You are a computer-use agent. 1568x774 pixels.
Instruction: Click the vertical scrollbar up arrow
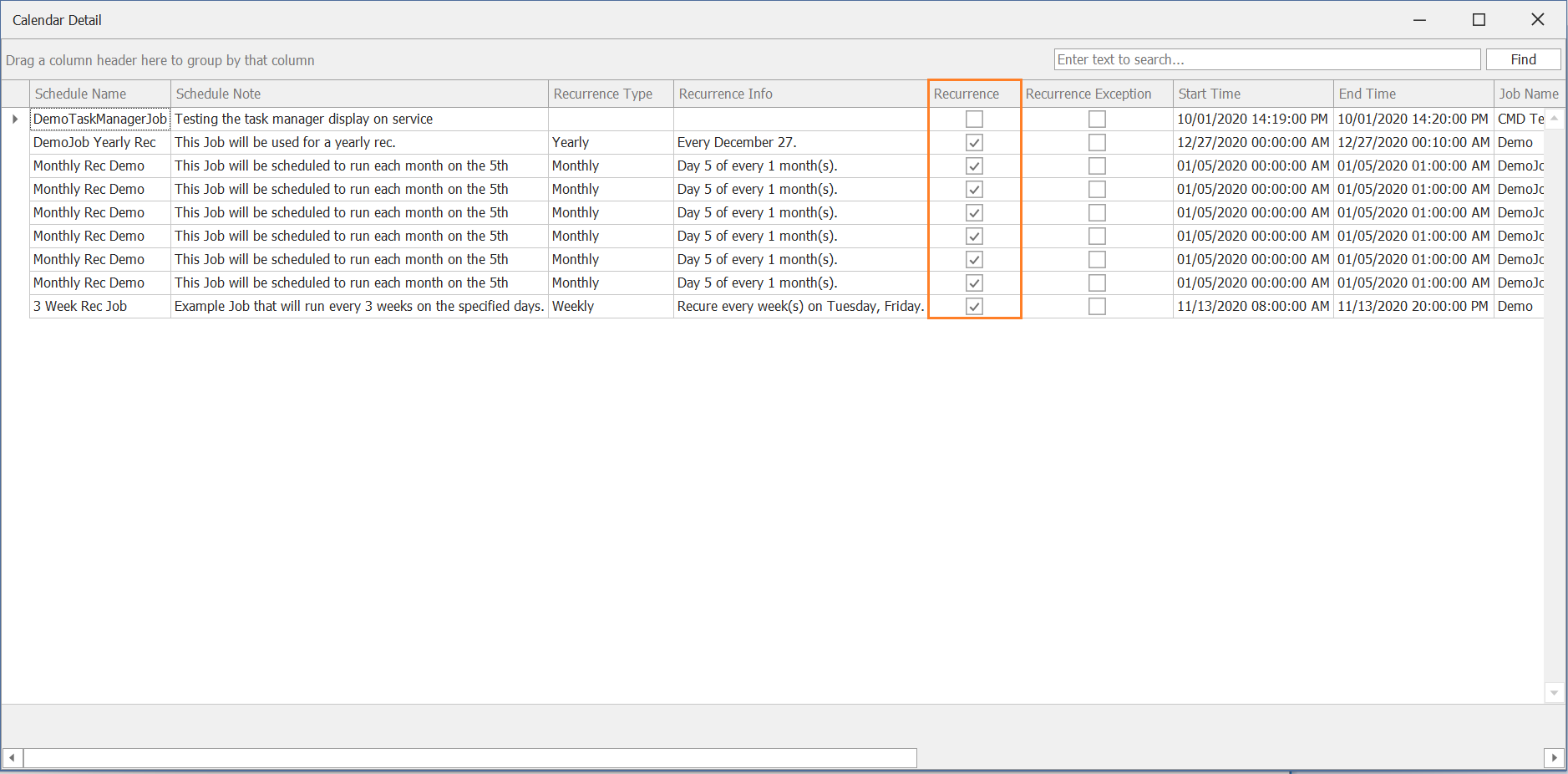point(1554,119)
